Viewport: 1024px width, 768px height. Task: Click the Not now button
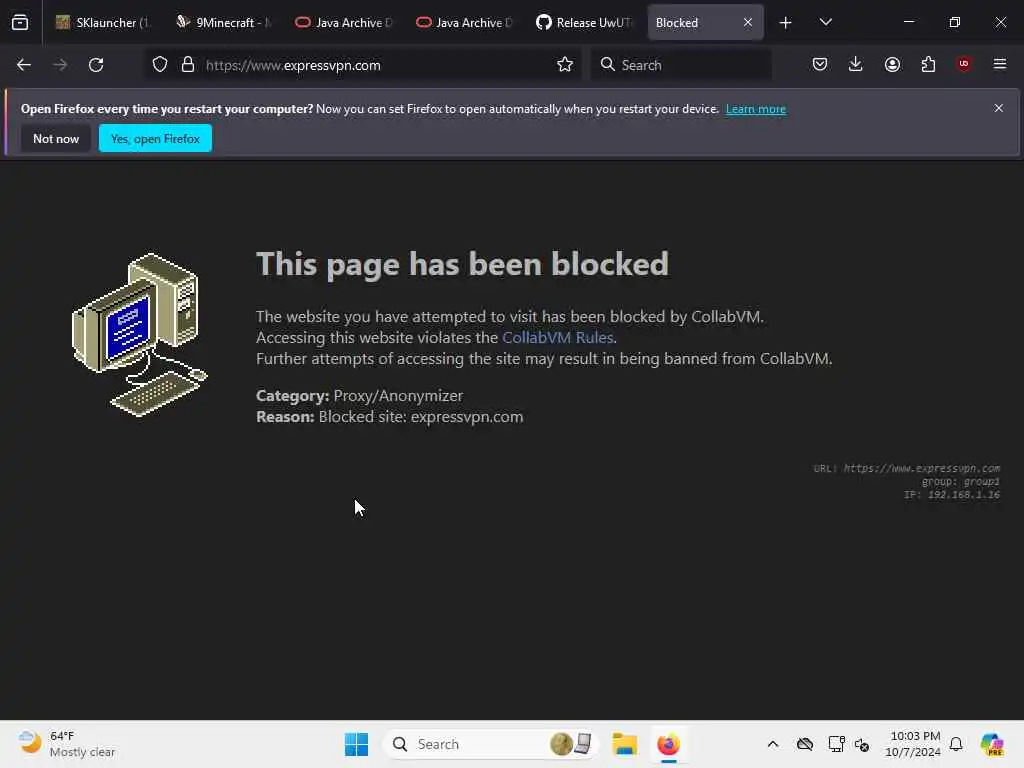(56, 138)
